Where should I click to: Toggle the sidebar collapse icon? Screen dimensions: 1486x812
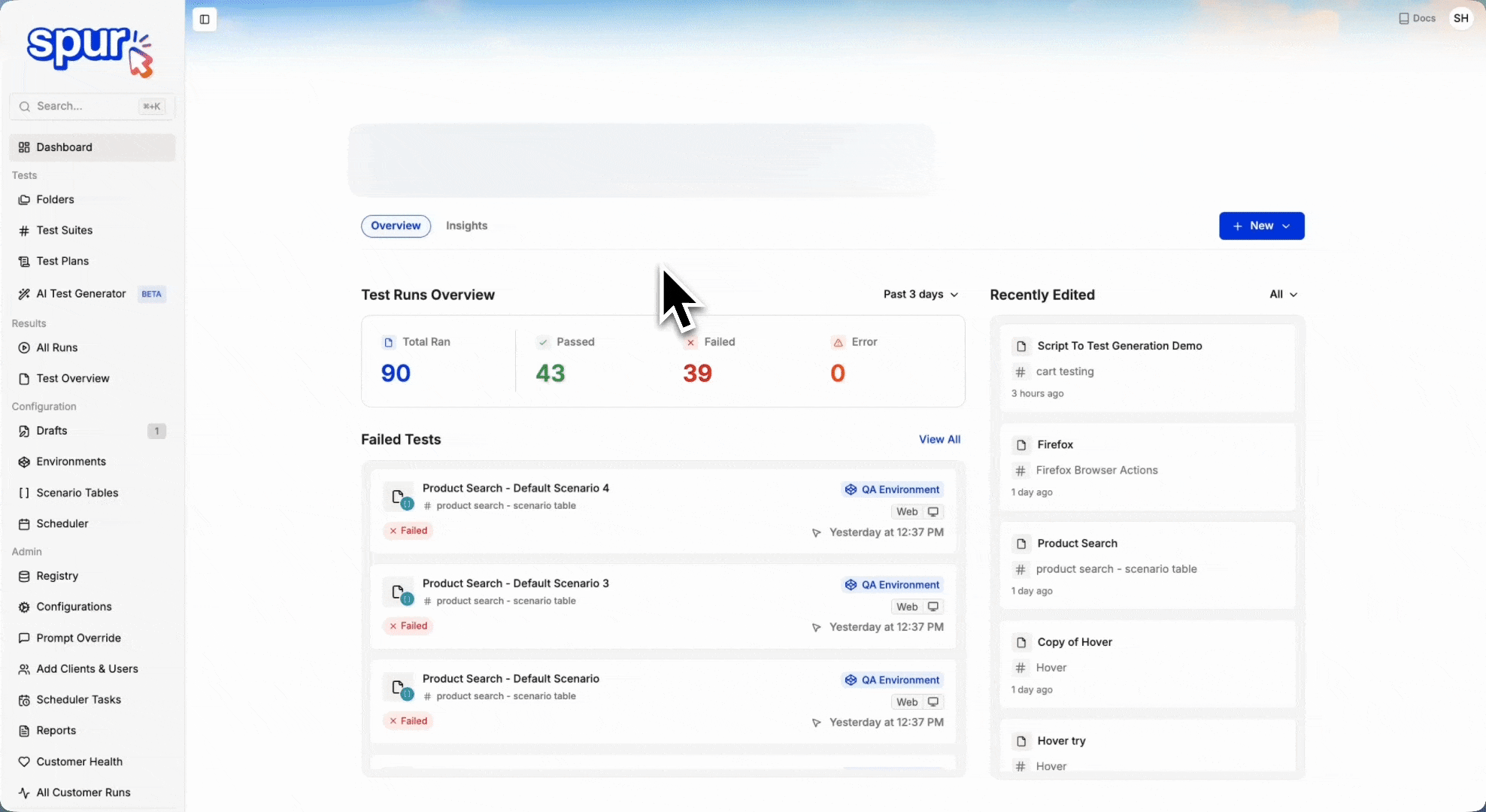click(205, 20)
